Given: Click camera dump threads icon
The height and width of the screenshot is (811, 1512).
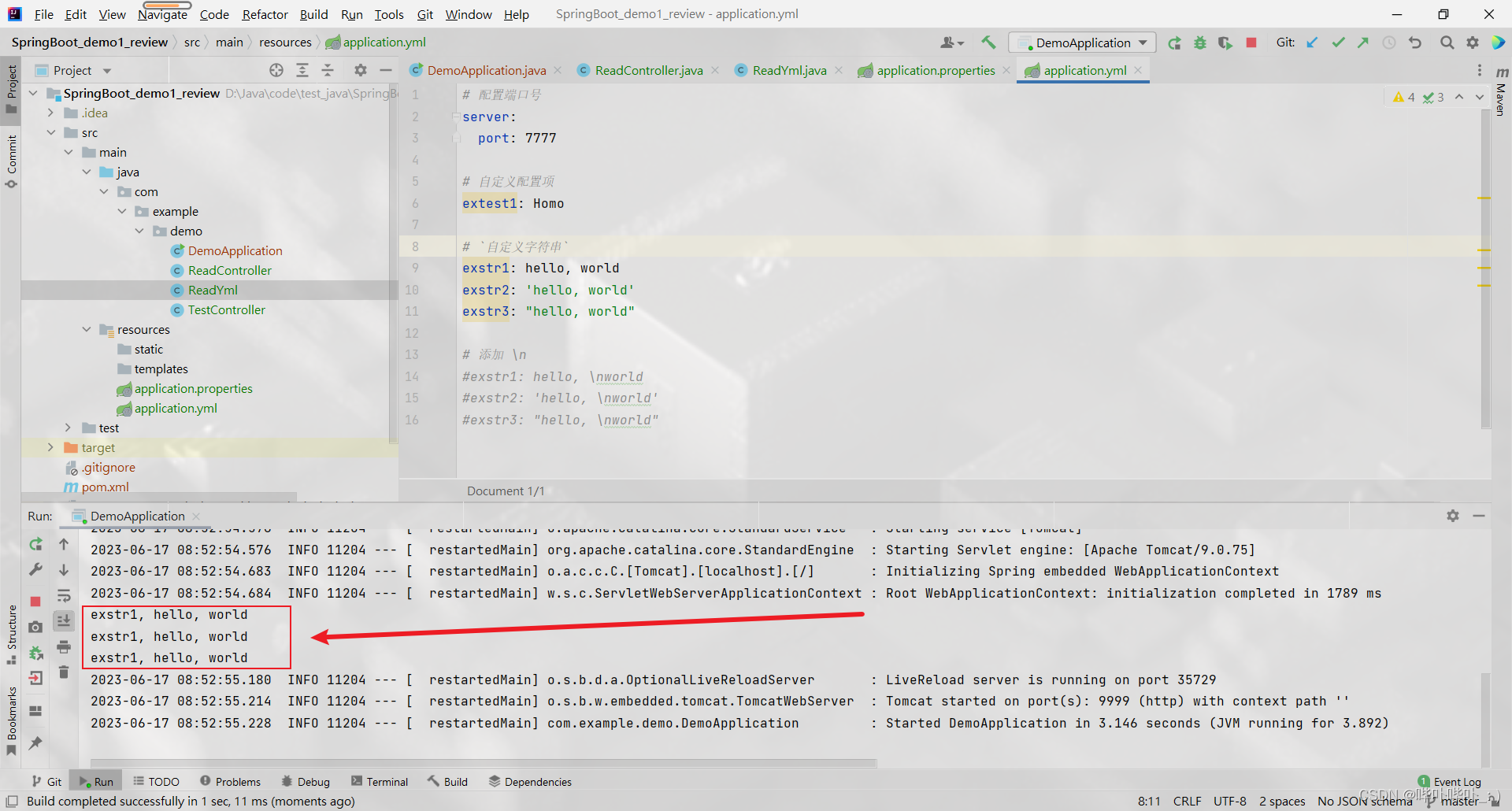Looking at the screenshot, I should (x=35, y=627).
